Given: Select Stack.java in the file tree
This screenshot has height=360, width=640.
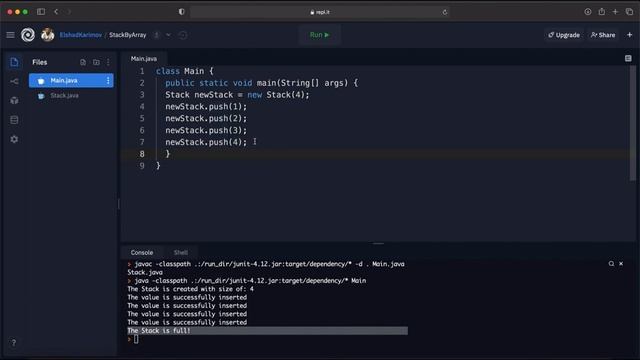Looking at the screenshot, I should (71, 96).
